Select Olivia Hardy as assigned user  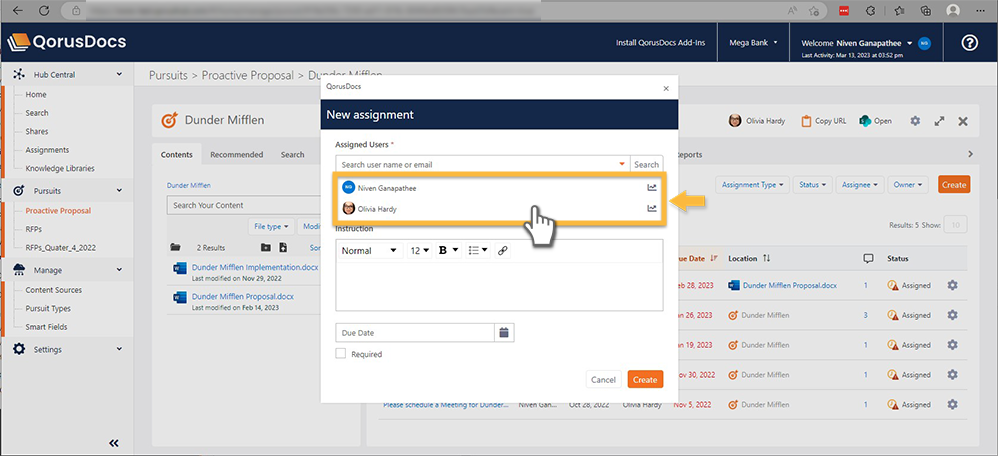pos(499,208)
